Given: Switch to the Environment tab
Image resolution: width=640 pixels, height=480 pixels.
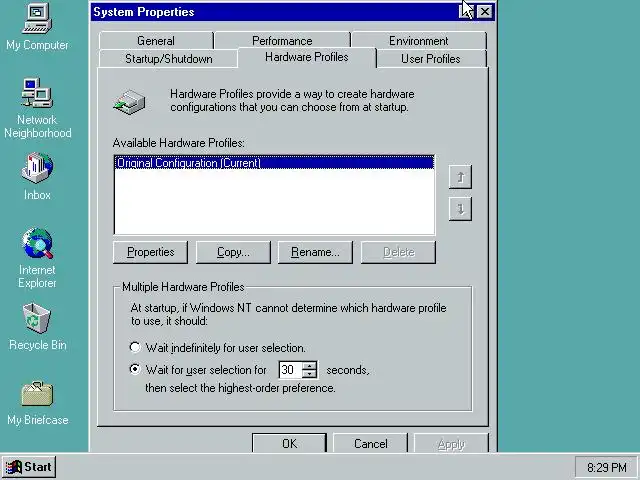Looking at the screenshot, I should [x=419, y=41].
